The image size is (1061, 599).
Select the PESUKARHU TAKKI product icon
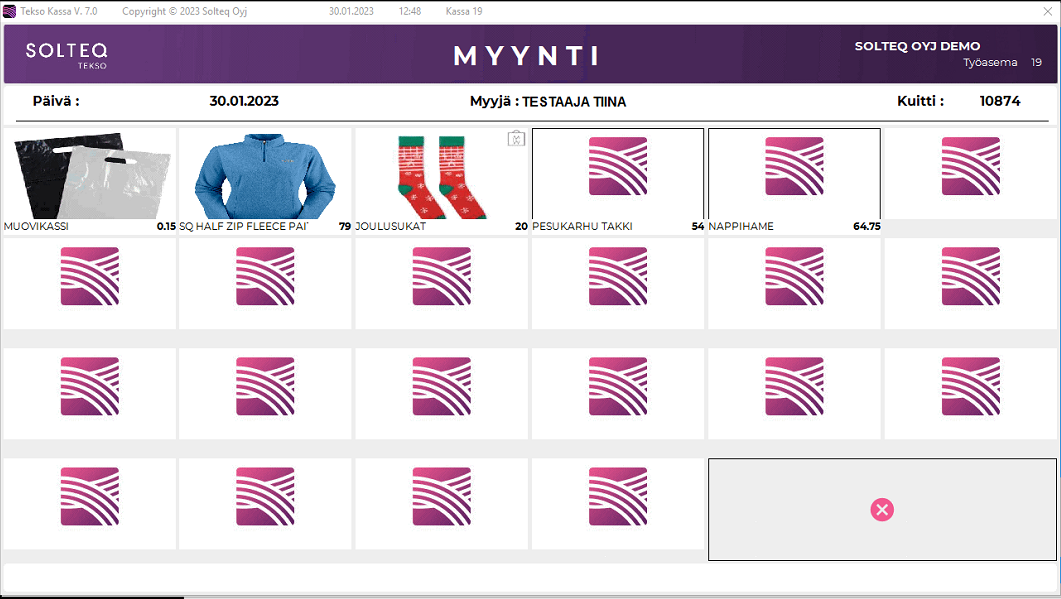click(x=618, y=166)
